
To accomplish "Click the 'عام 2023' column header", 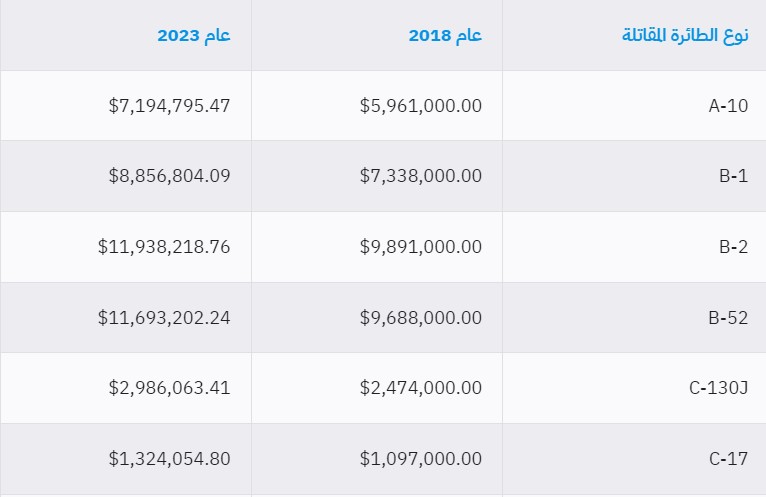I will pyautogui.click(x=194, y=35).
